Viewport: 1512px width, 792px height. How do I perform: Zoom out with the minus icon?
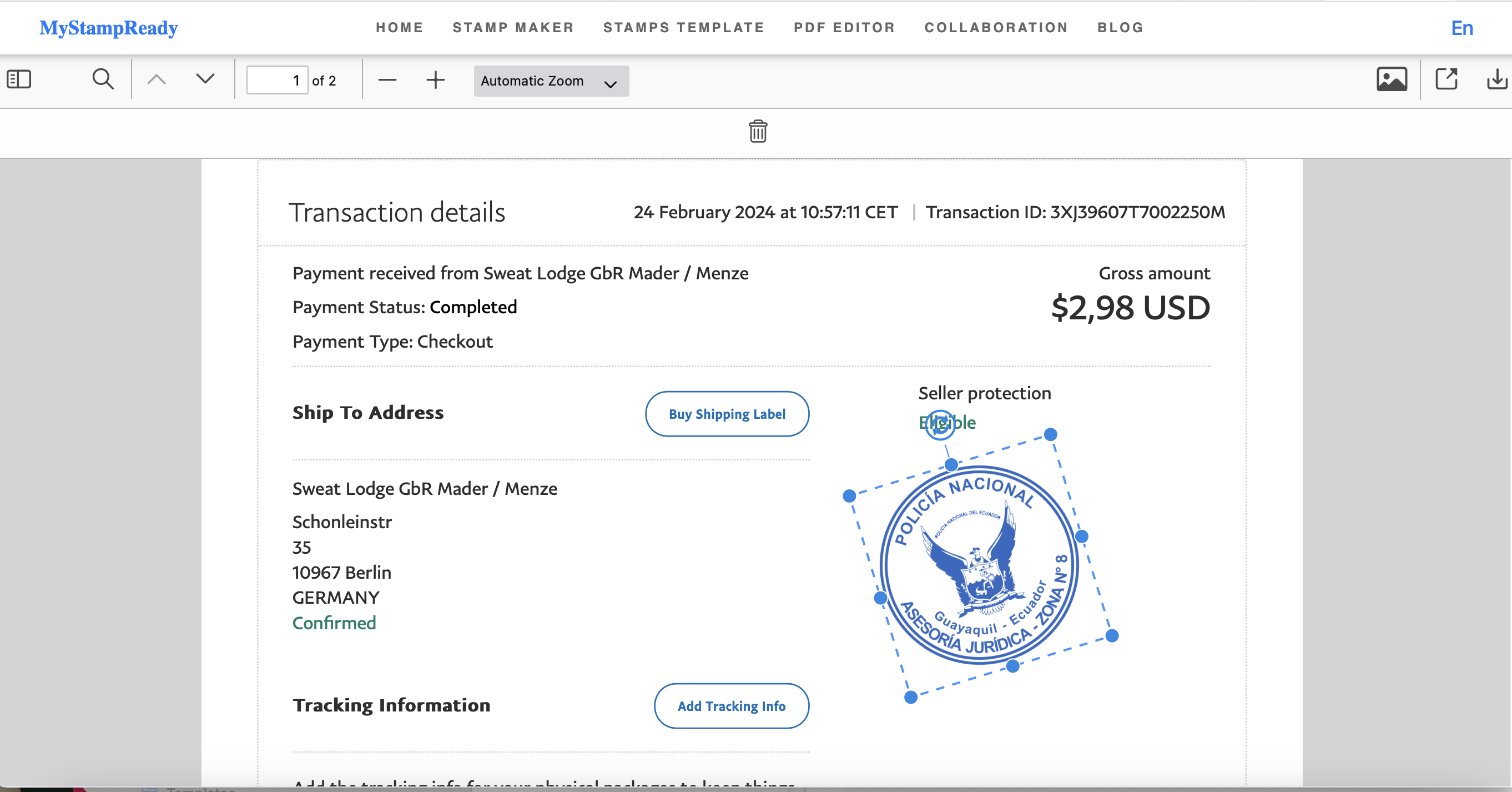pos(387,80)
